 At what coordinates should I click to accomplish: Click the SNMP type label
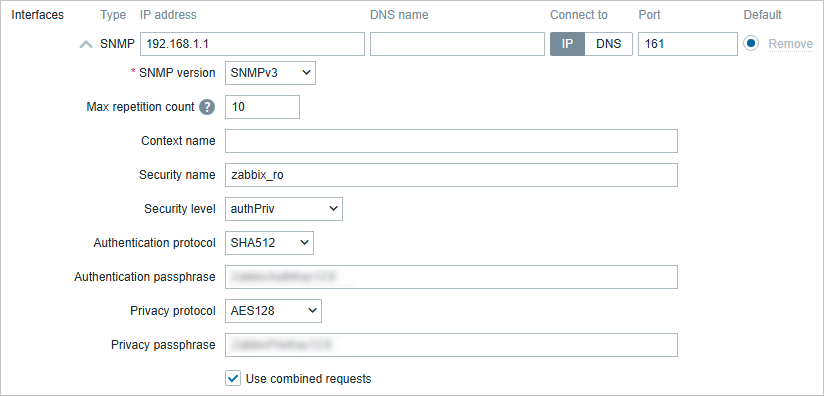point(118,44)
